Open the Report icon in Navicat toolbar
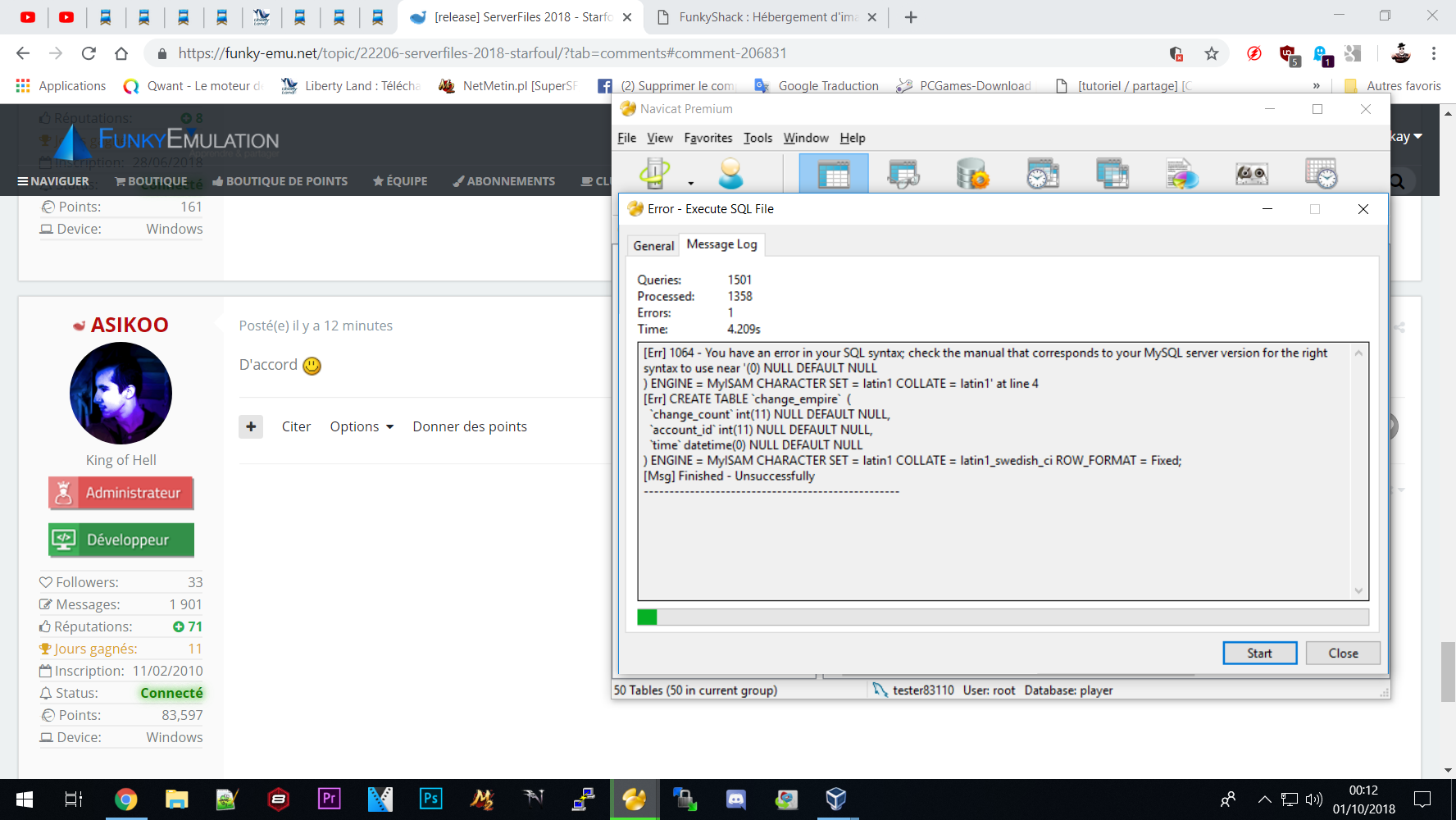The image size is (1456, 820). [x=1182, y=173]
